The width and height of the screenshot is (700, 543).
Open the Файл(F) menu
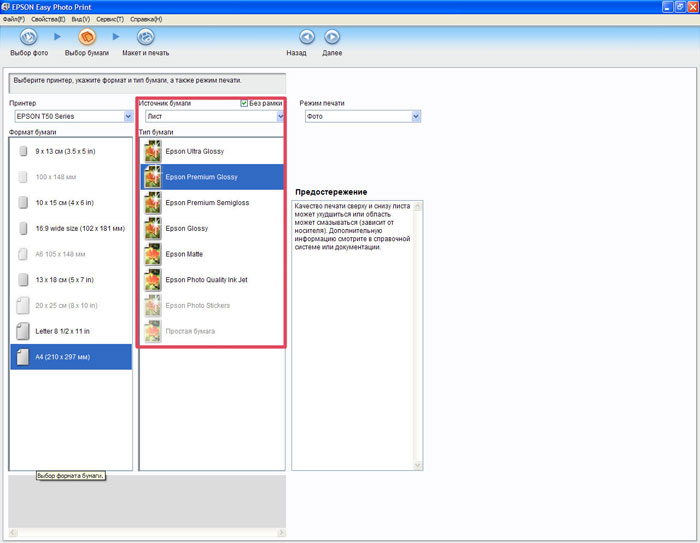[13, 19]
